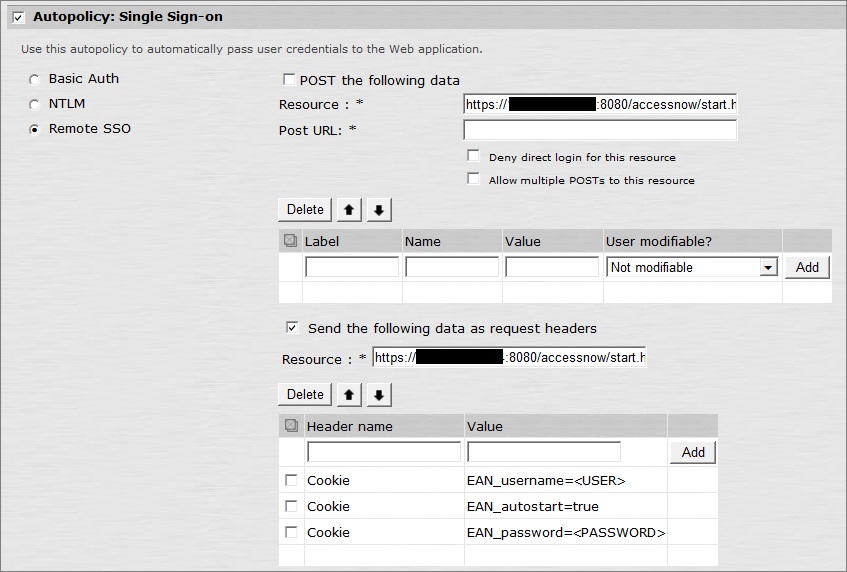Click select-all icon in Header name table
847x572 pixels.
[291, 426]
